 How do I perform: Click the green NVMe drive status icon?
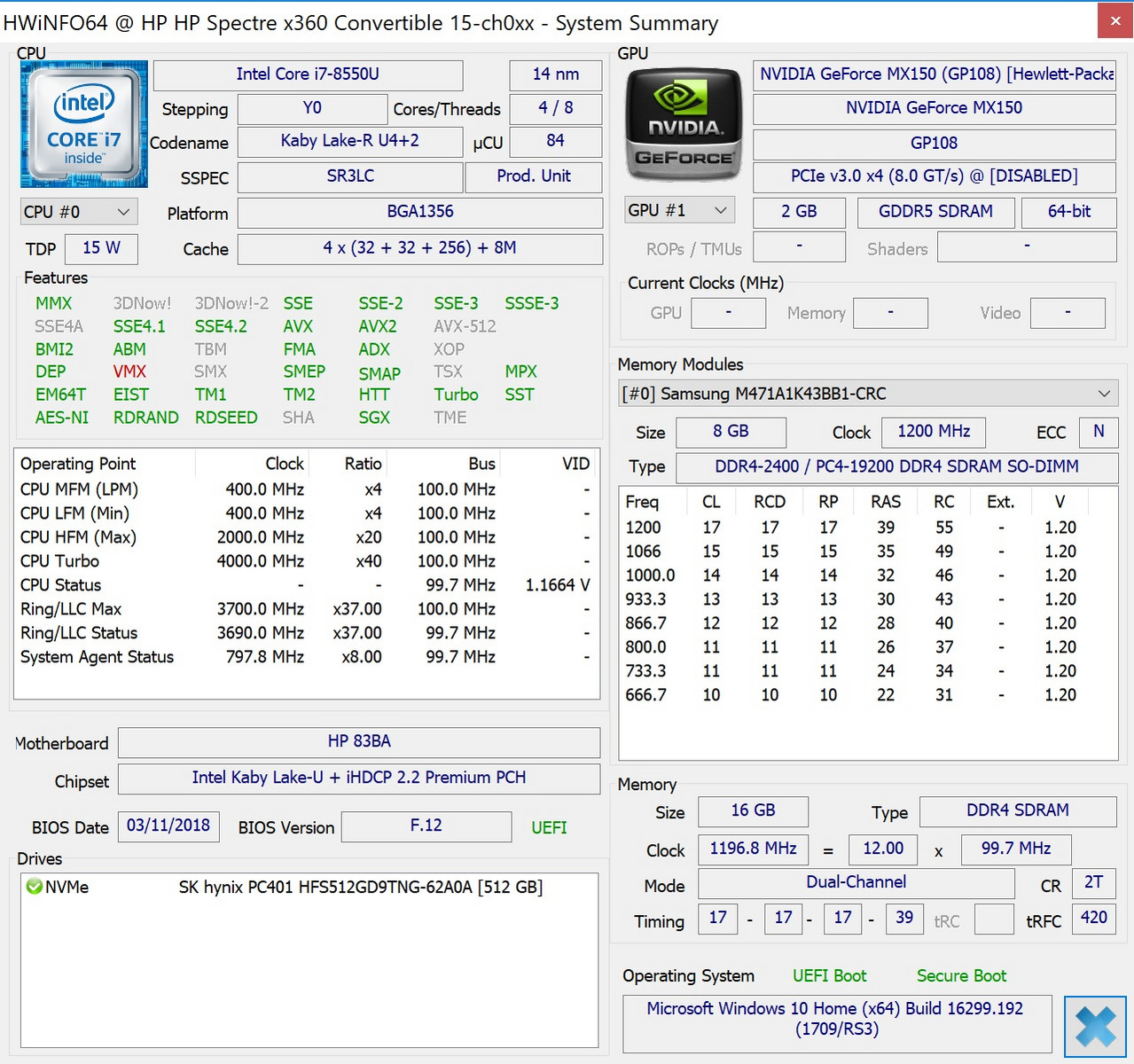click(x=35, y=887)
